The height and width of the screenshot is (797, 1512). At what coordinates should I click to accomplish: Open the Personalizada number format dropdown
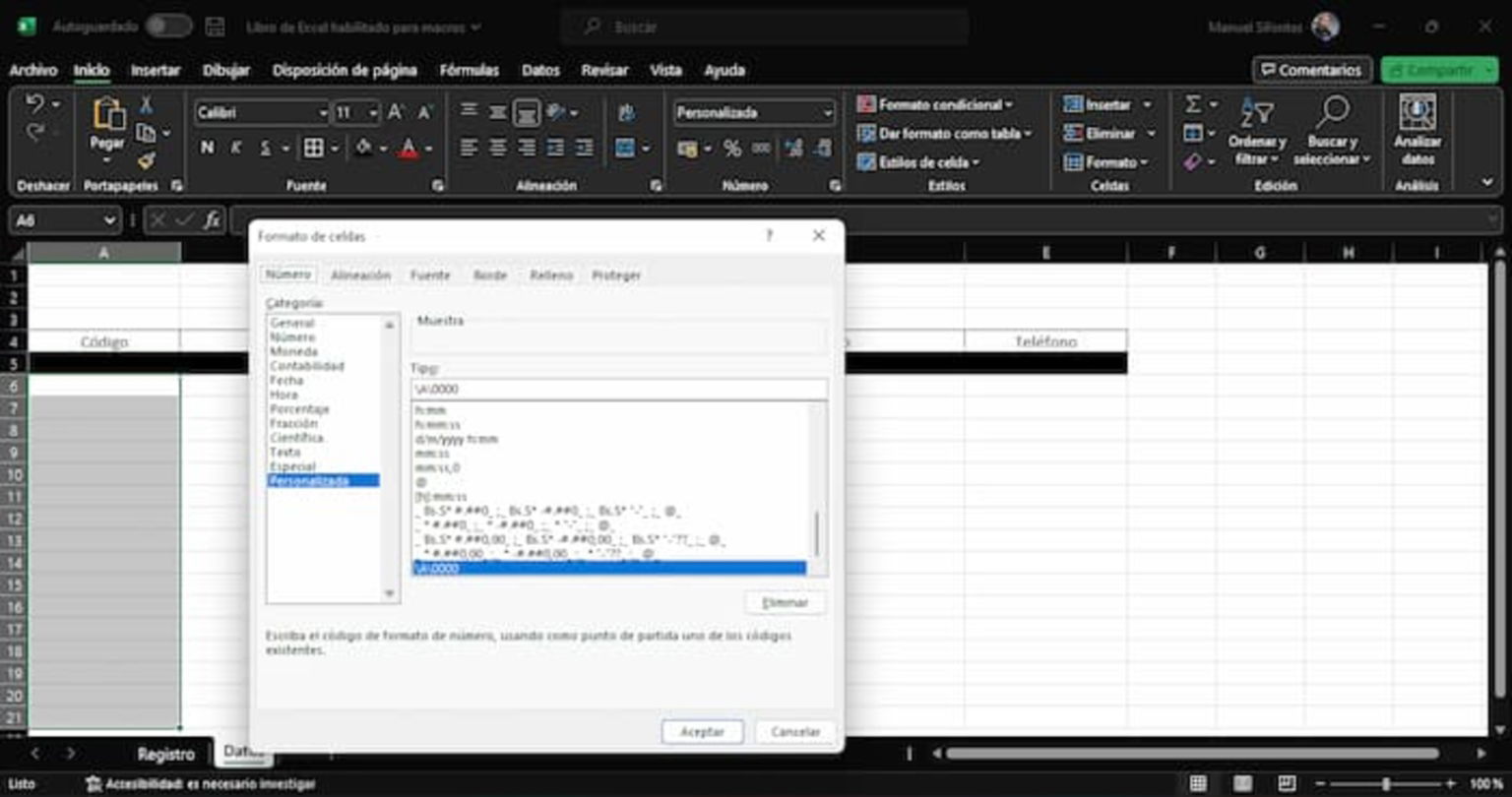click(x=827, y=113)
